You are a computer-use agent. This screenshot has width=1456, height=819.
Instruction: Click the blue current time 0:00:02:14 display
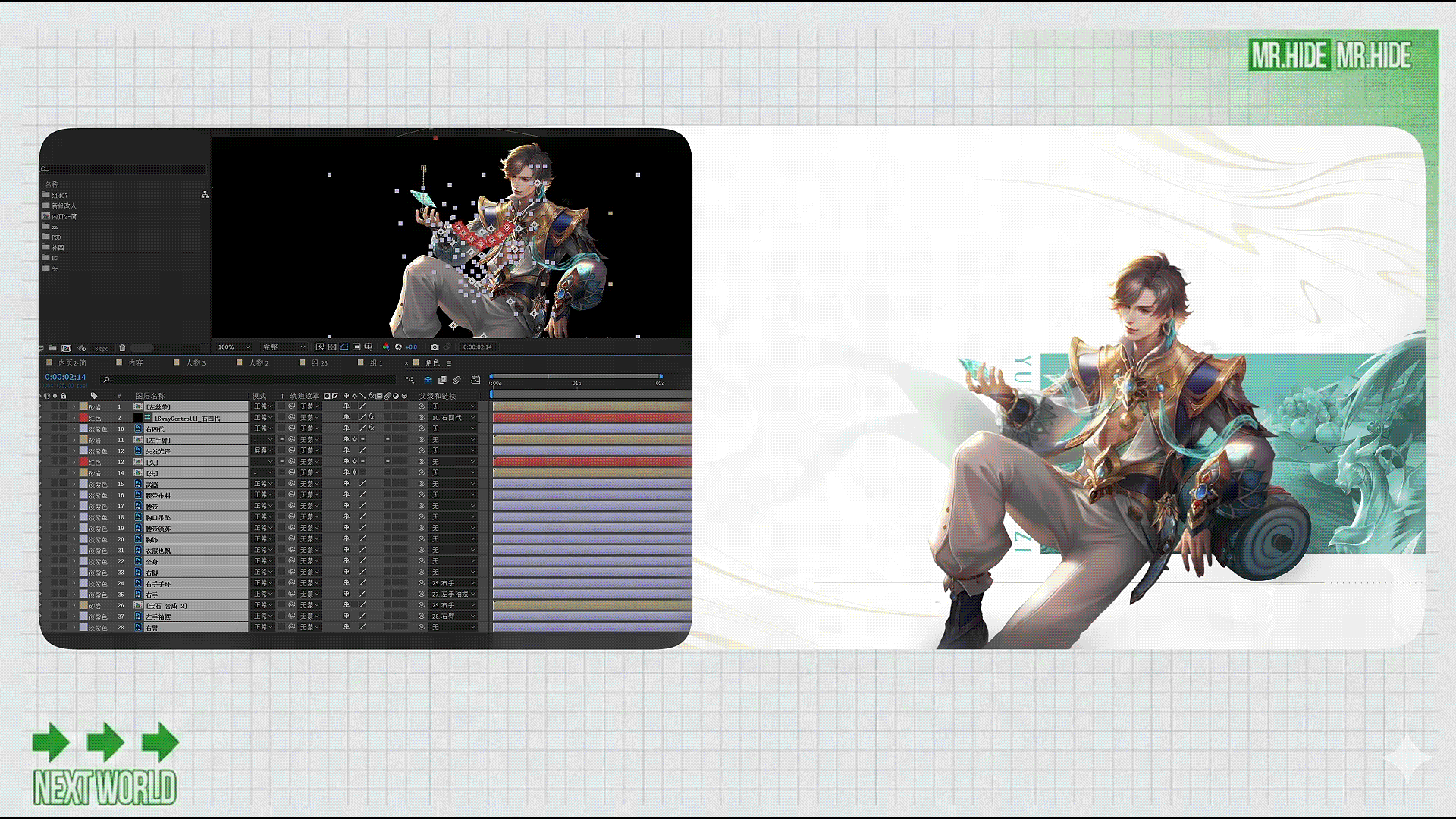(65, 377)
